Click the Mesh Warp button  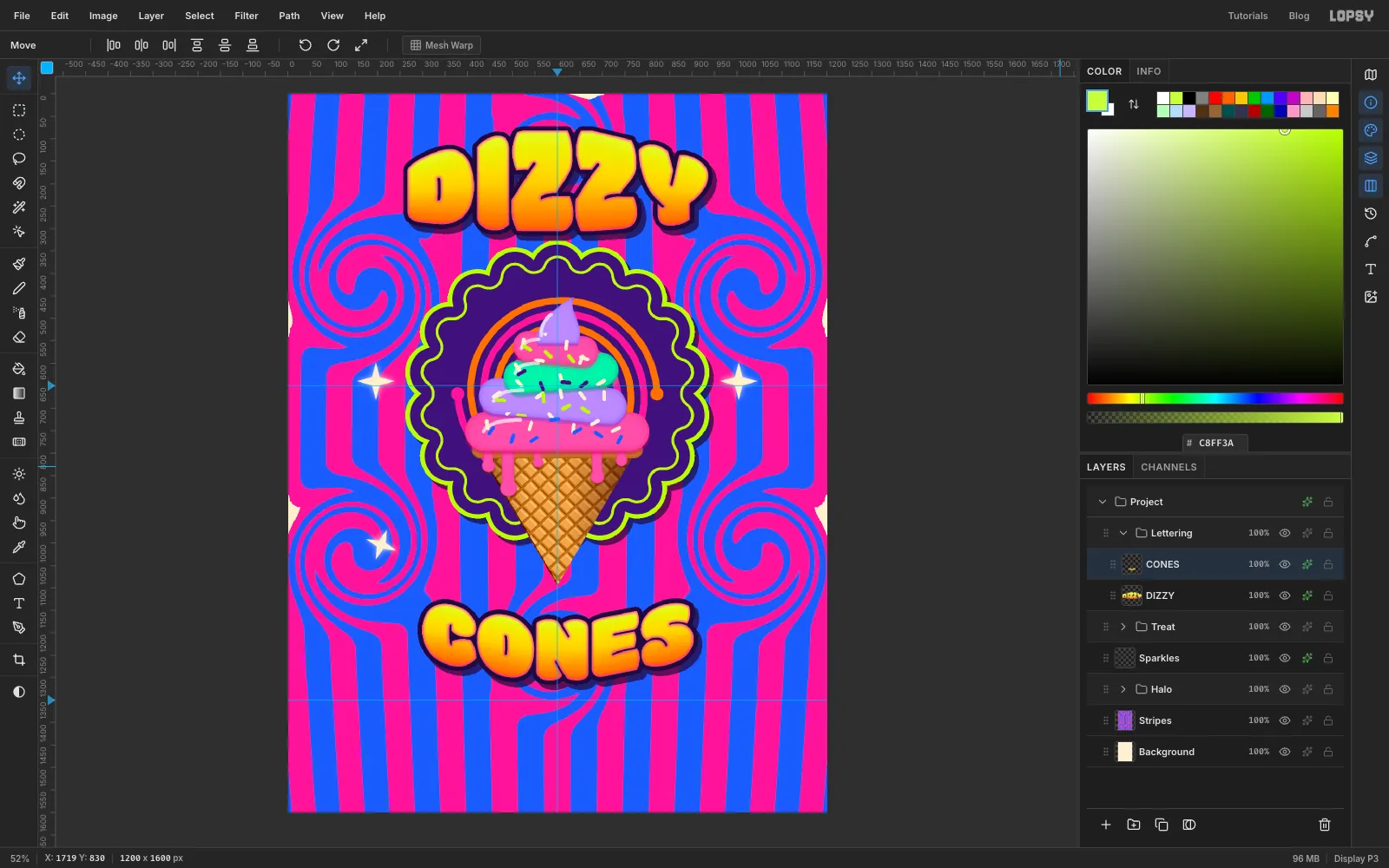point(442,45)
